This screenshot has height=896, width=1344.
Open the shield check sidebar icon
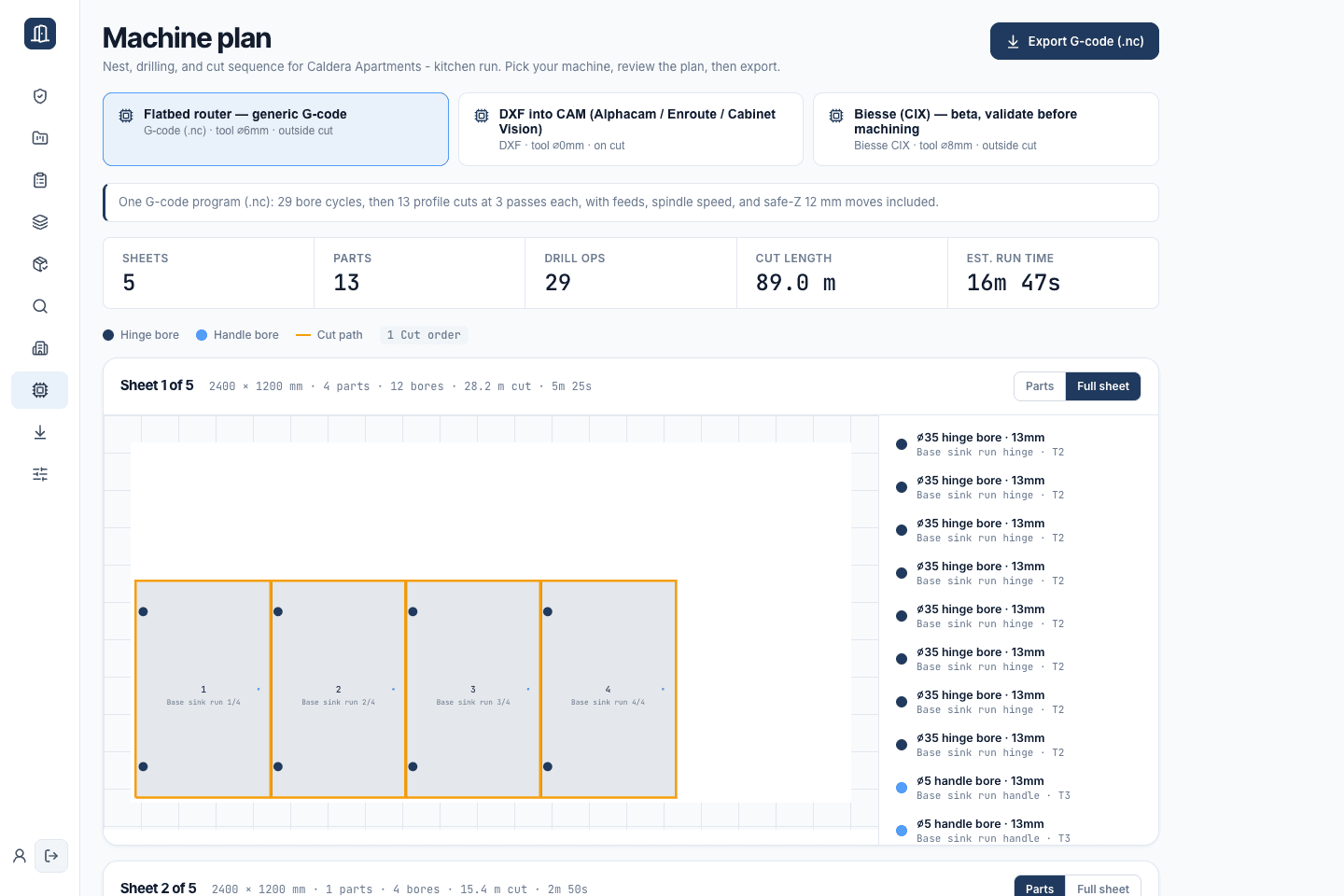(x=40, y=96)
